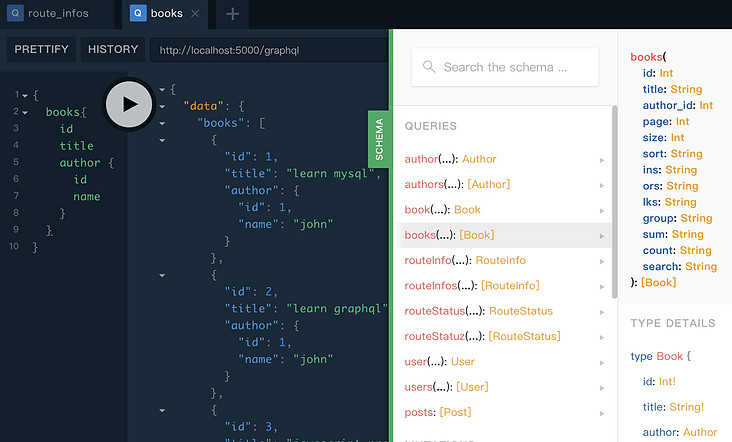This screenshot has width=732, height=442.
Task: Edit the localhost graphql endpoint URL field
Action: pos(265,50)
